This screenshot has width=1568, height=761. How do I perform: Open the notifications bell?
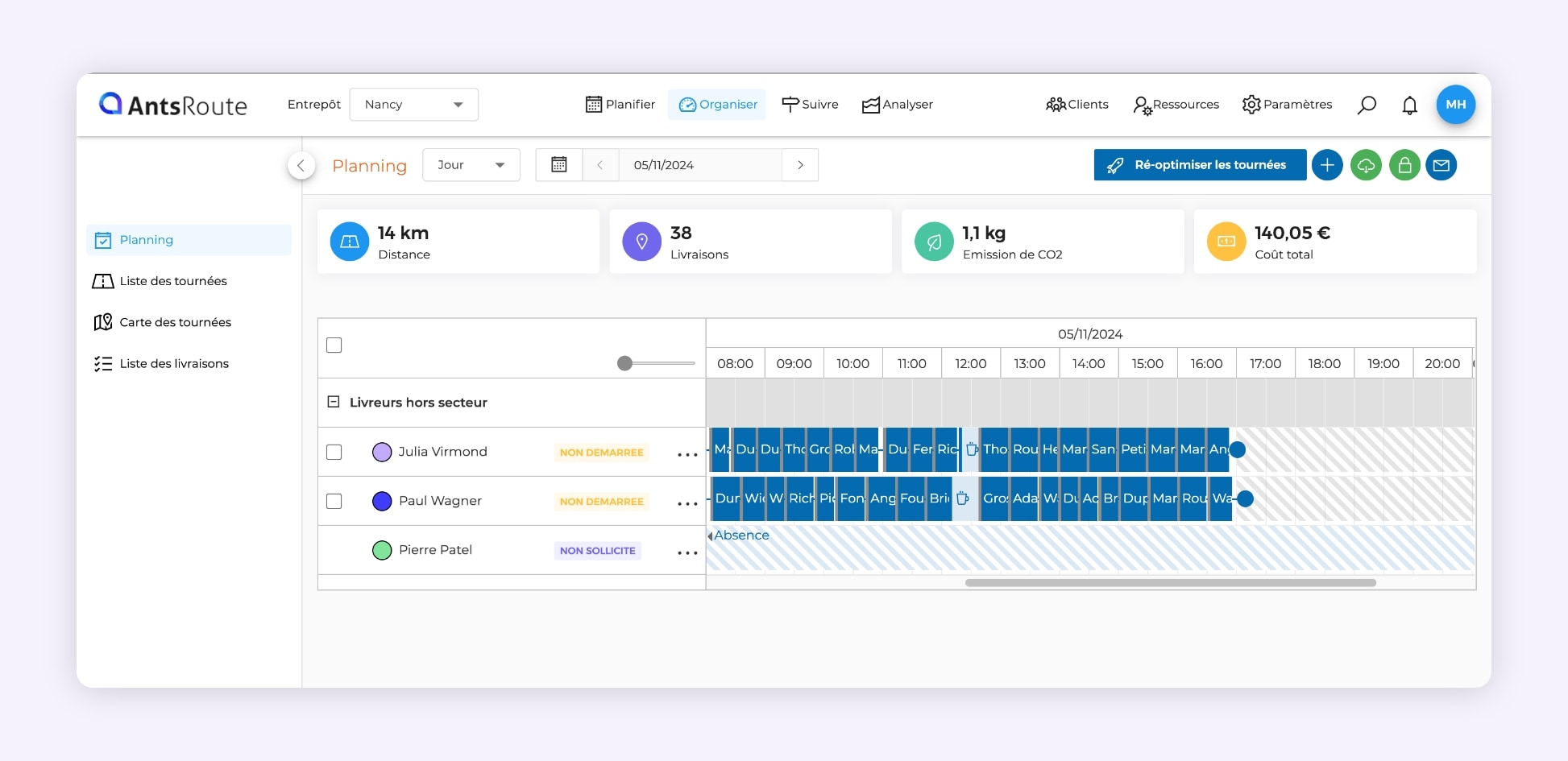1409,105
